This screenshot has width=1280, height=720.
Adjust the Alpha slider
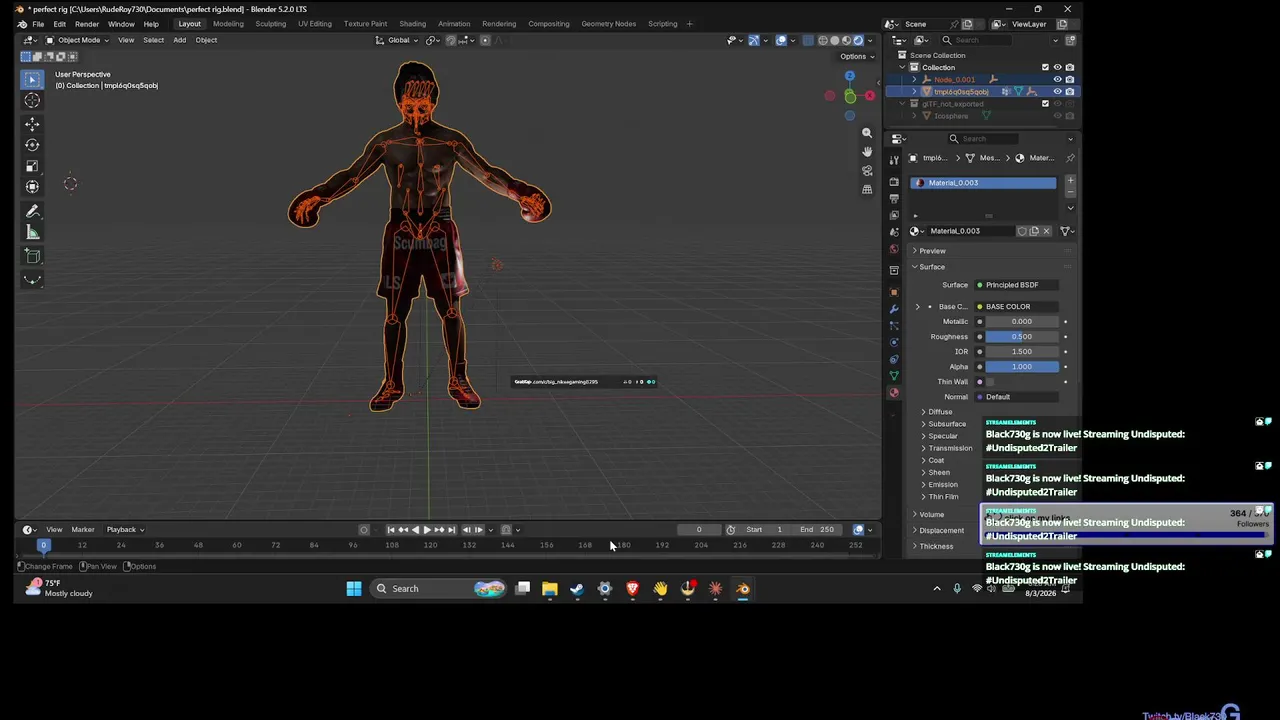coord(1022,367)
